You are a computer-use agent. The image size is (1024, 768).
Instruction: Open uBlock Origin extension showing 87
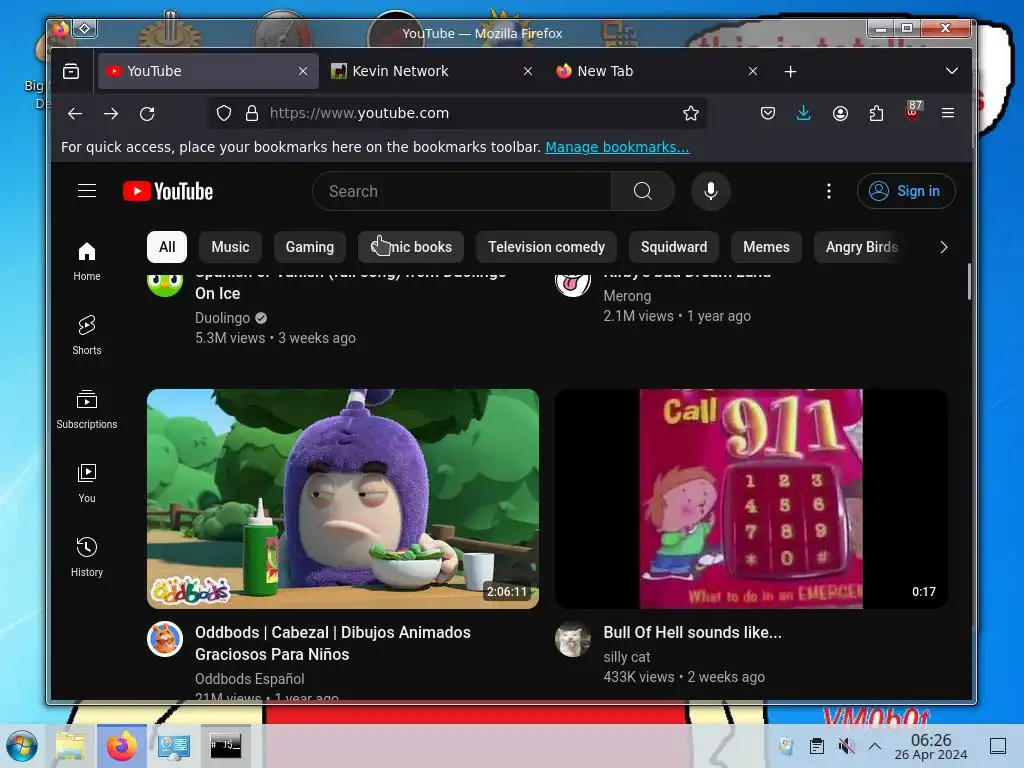coord(913,112)
